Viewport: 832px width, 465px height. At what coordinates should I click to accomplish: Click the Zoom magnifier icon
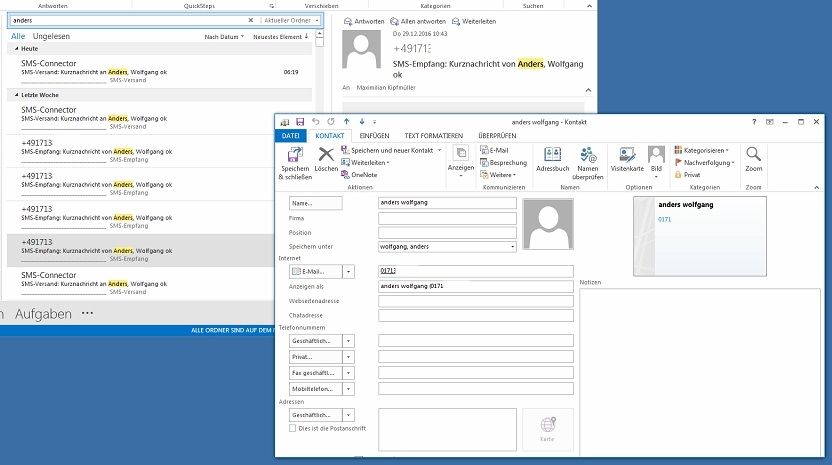[x=753, y=155]
